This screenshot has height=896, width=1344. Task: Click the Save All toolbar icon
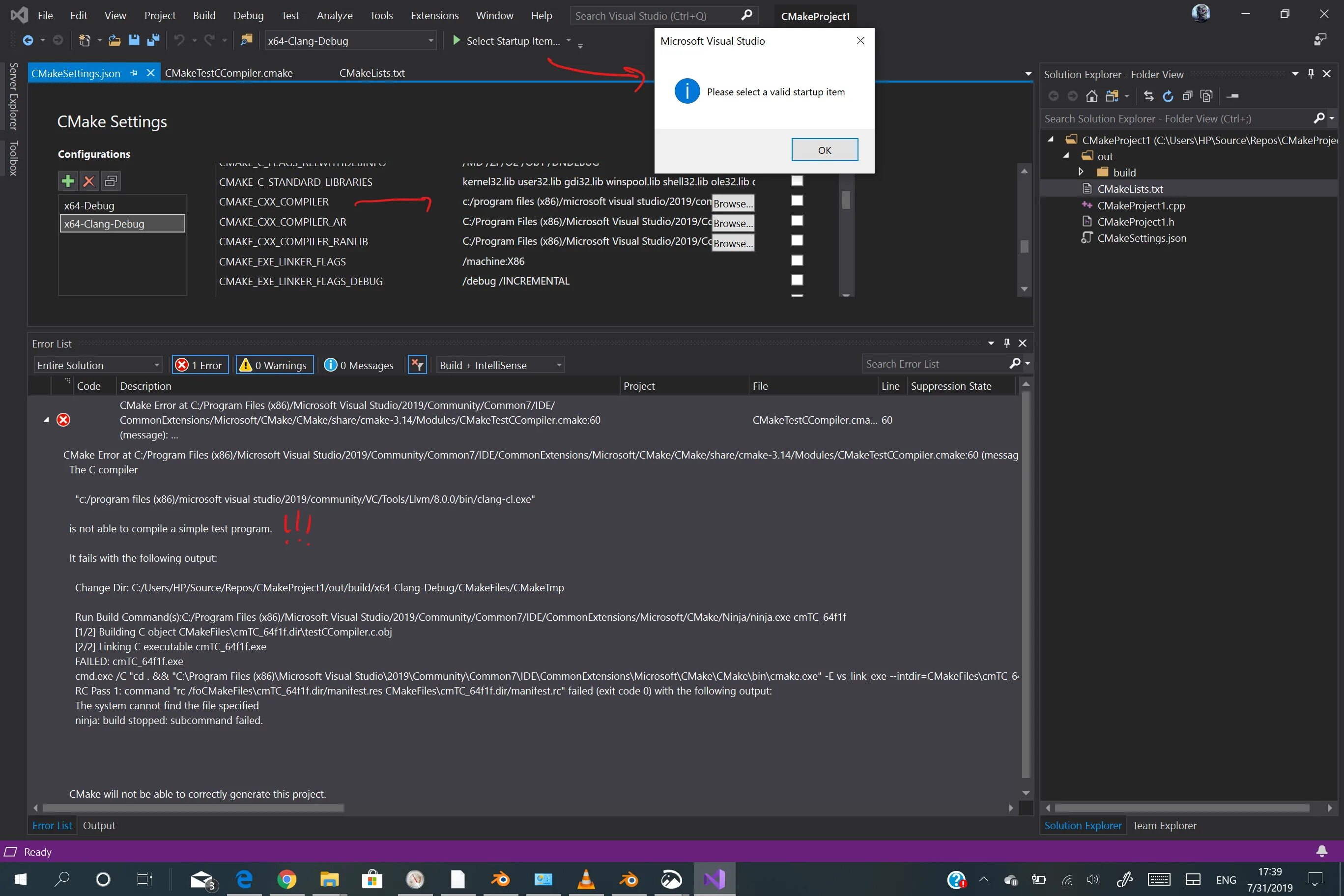coord(153,41)
